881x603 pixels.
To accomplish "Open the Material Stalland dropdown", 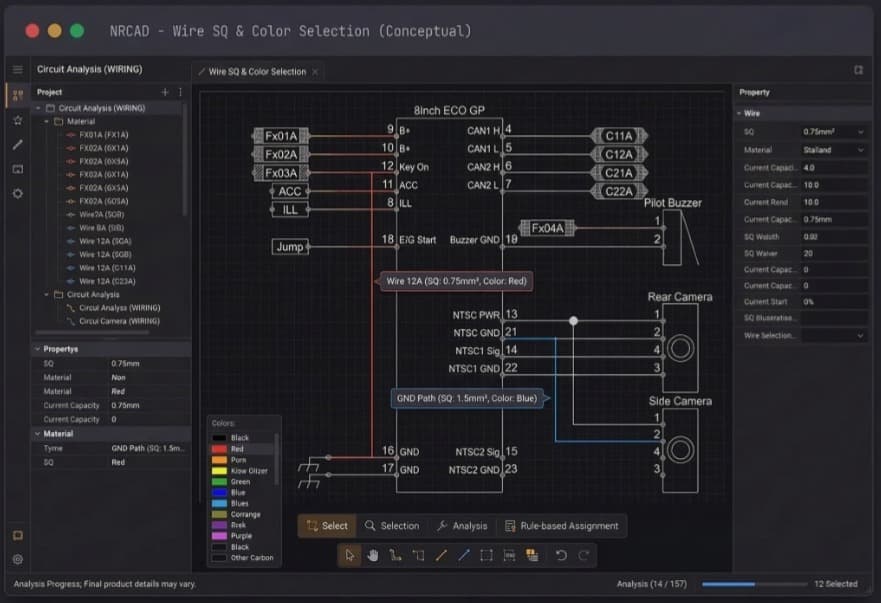I will [x=833, y=150].
